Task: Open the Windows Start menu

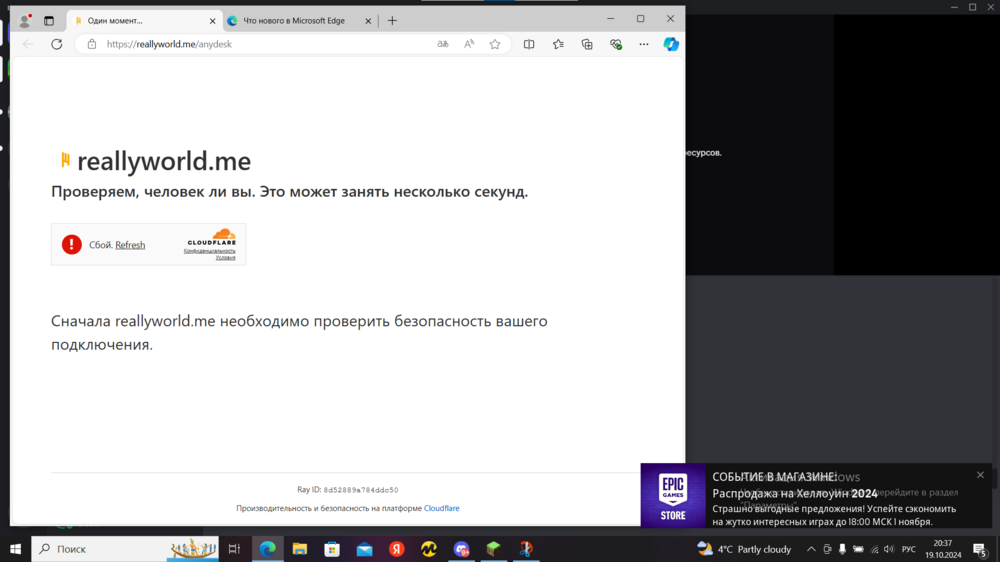Action: [x=15, y=549]
